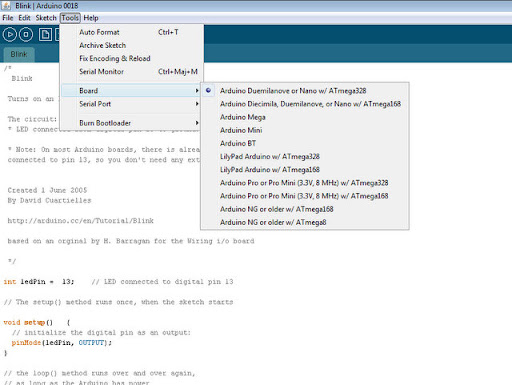Open the Edit menu

click(24, 18)
